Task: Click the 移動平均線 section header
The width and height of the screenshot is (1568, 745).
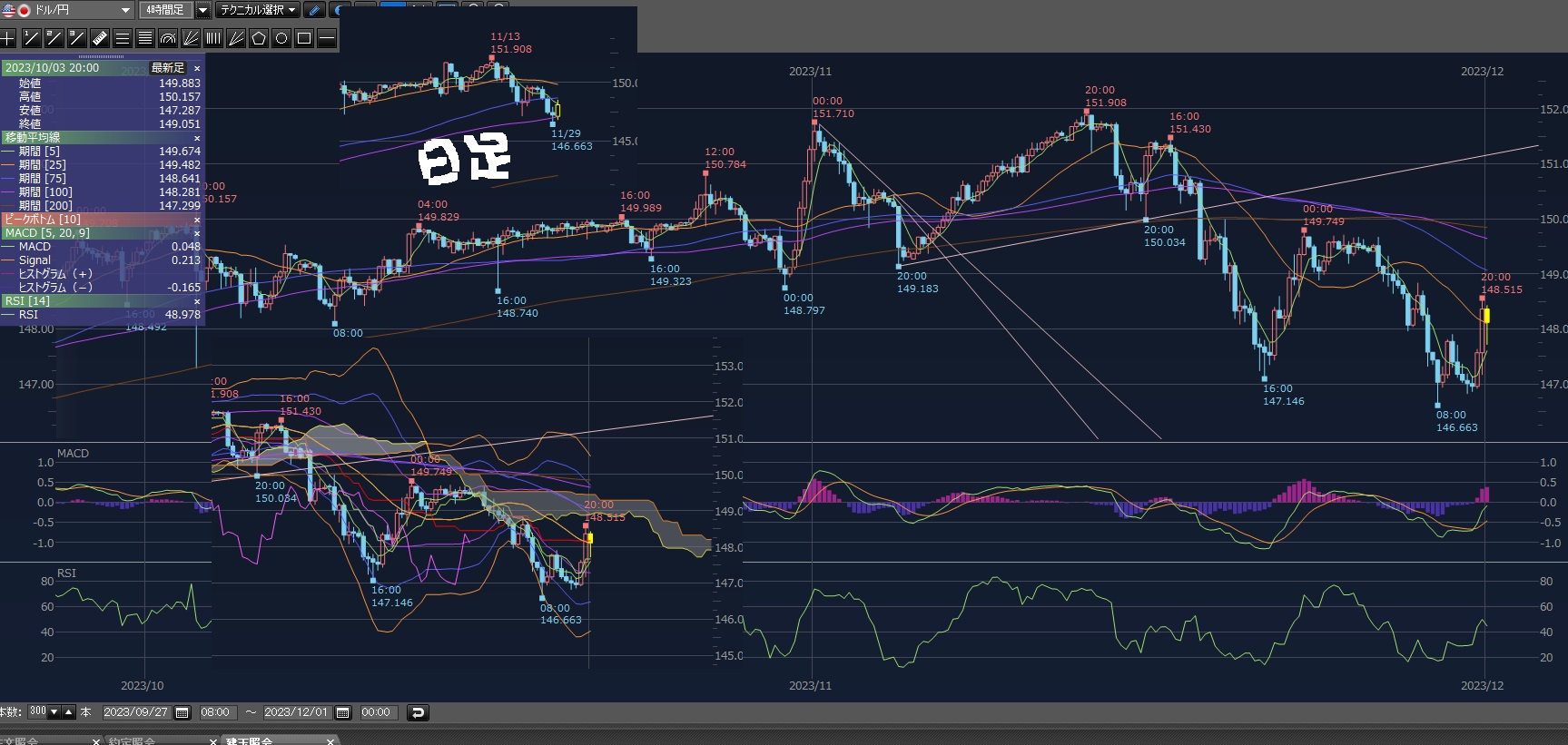Action: point(102,138)
